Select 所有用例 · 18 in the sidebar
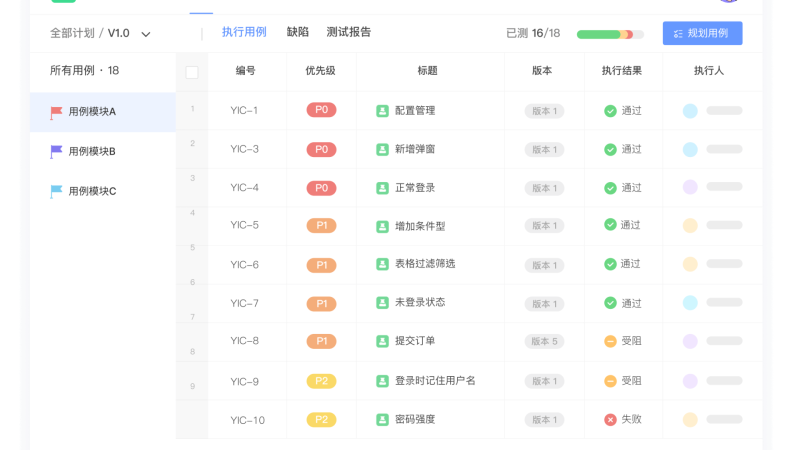 pos(84,70)
